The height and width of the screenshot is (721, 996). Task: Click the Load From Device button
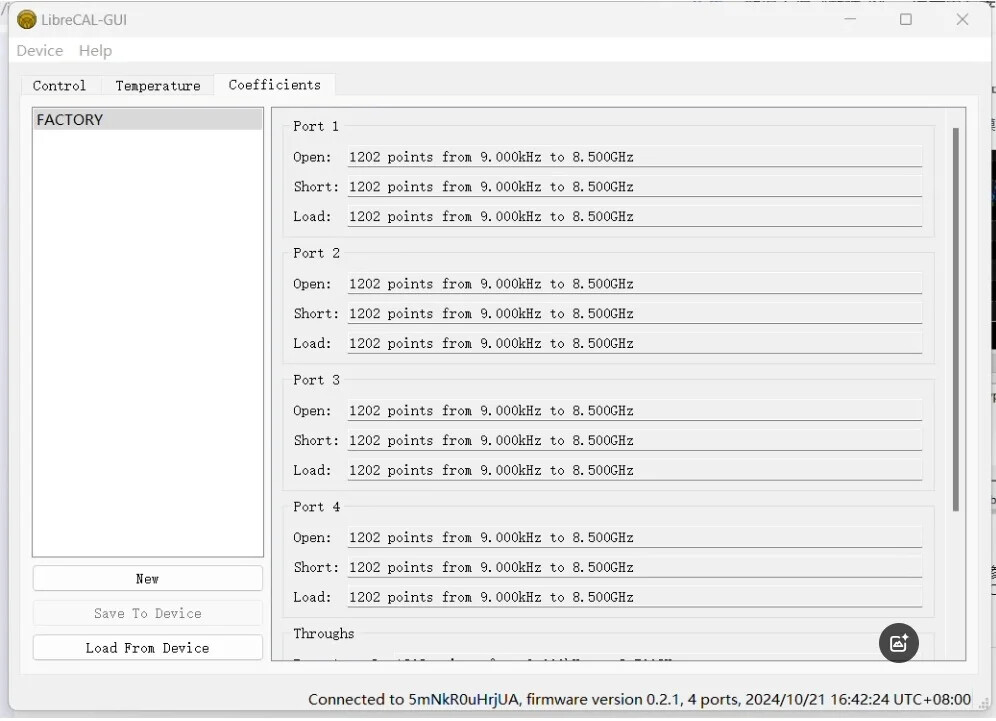click(147, 647)
